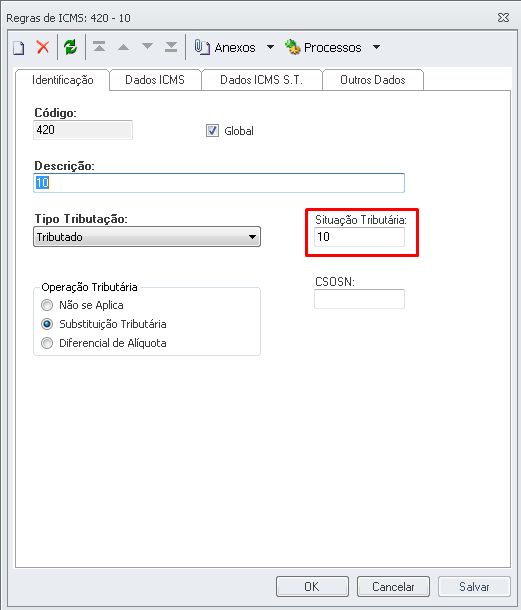Select Diferencial de Alíquota radio button
Screen dimensions: 521x610
[47, 343]
